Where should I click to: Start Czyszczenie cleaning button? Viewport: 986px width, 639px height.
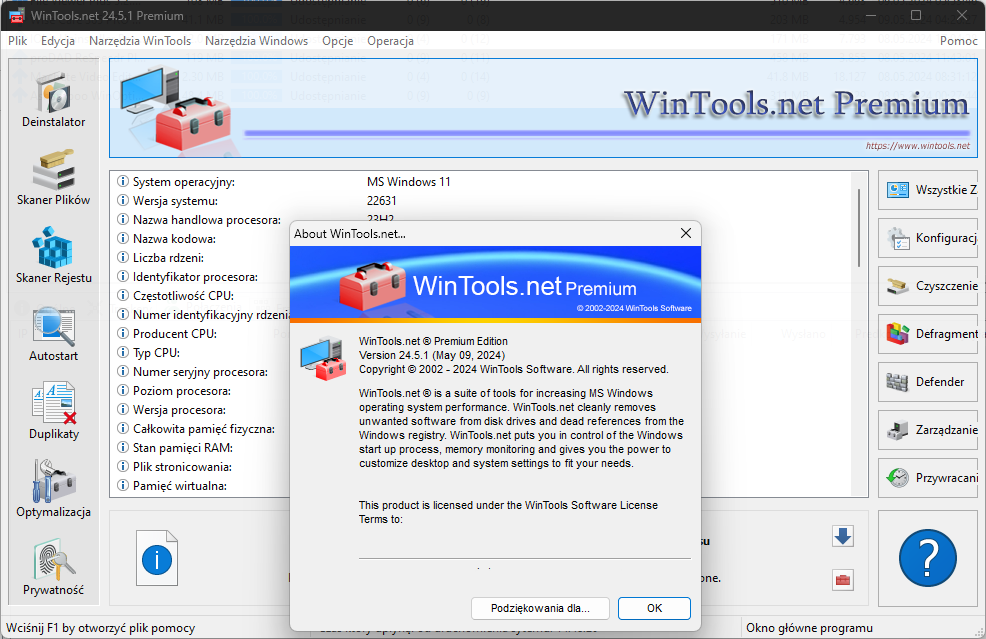(928, 286)
